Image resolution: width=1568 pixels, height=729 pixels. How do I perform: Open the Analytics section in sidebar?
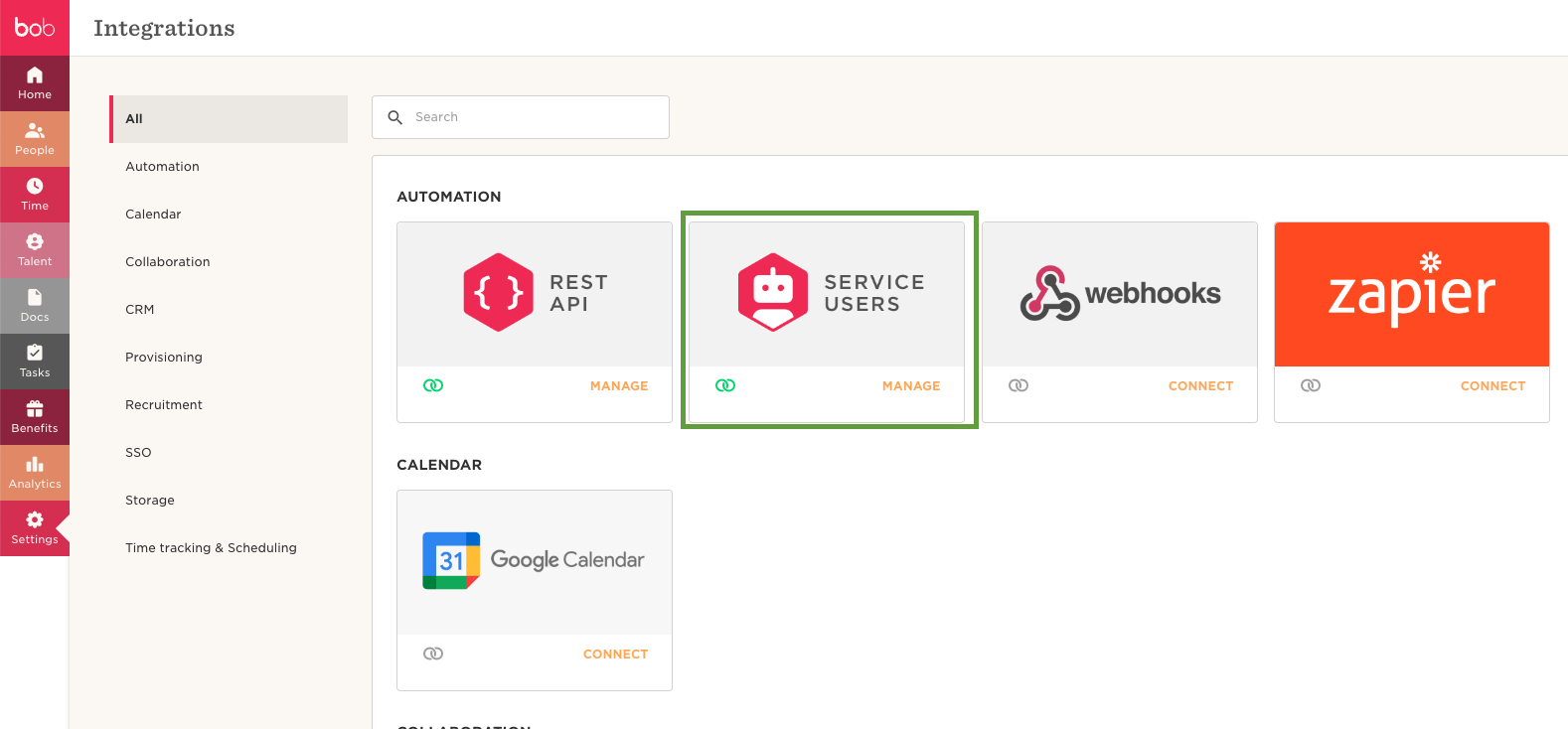tap(35, 473)
